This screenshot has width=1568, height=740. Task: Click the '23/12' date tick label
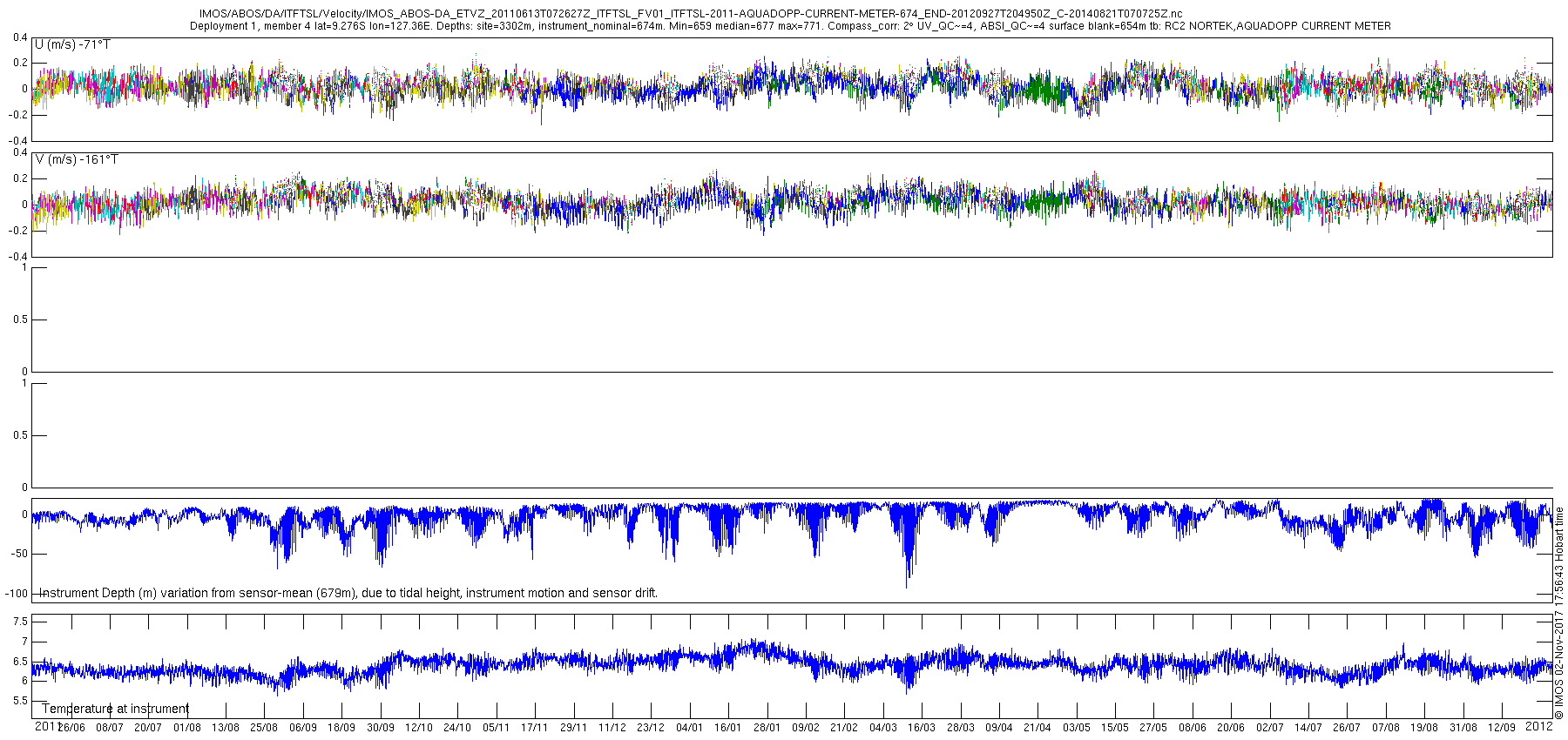[651, 728]
